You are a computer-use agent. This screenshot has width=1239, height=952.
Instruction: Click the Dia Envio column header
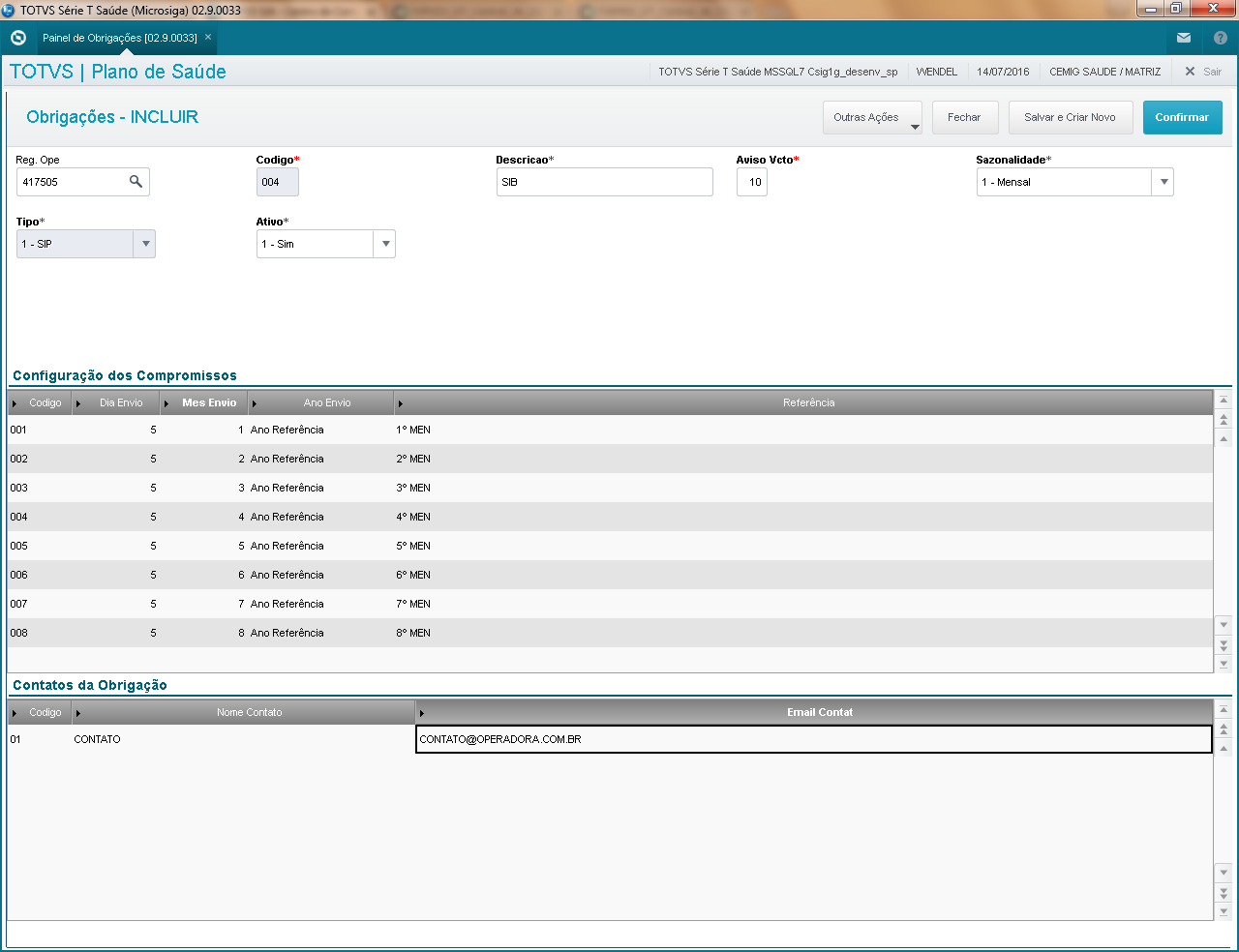[115, 402]
